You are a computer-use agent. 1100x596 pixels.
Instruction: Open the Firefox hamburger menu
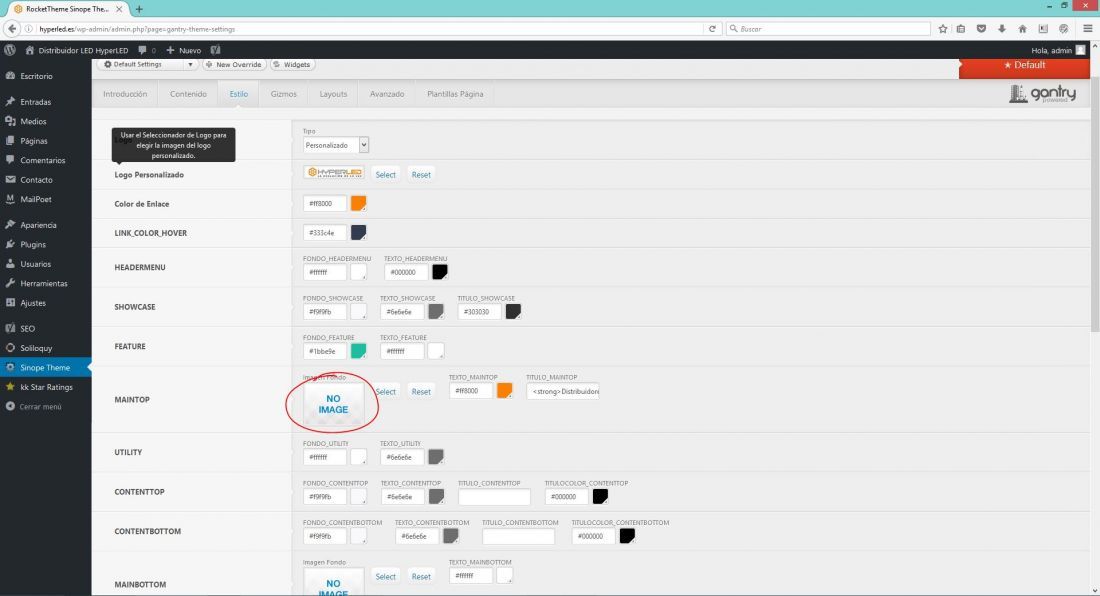[1087, 29]
